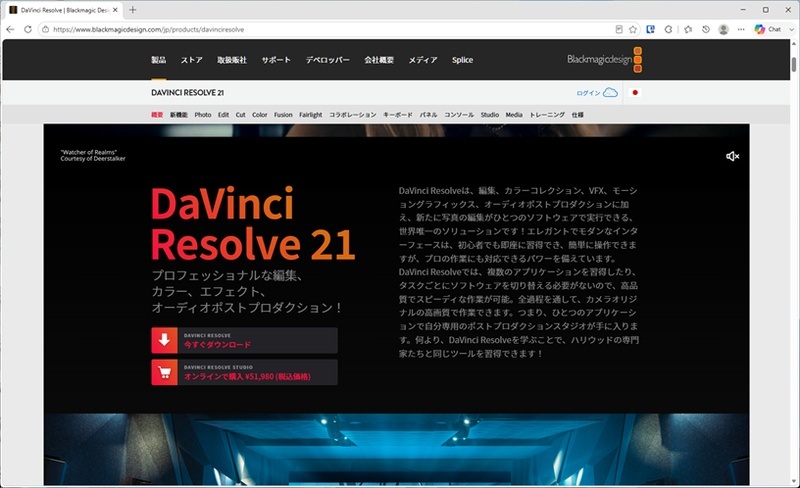Image resolution: width=800 pixels, height=488 pixels.
Task: Click 今すぐダウンロード button
Action: click(244, 340)
